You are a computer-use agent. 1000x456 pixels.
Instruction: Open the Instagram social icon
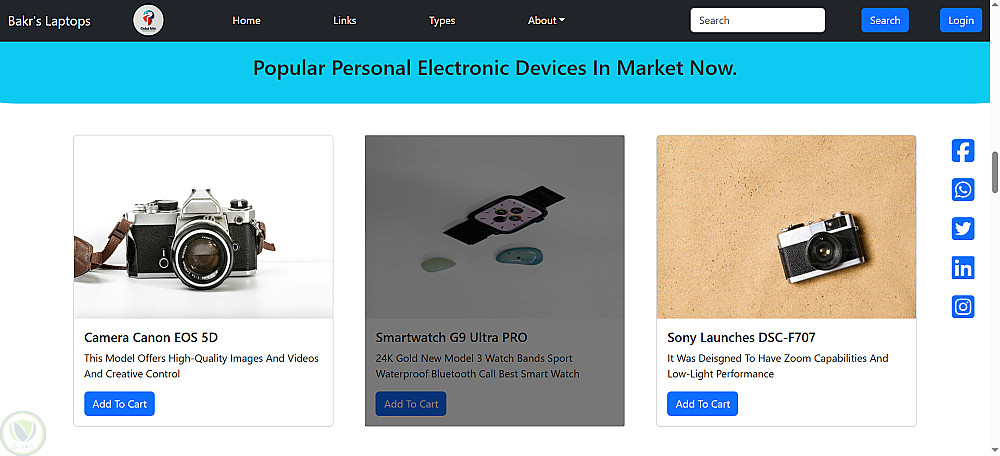[x=962, y=307]
